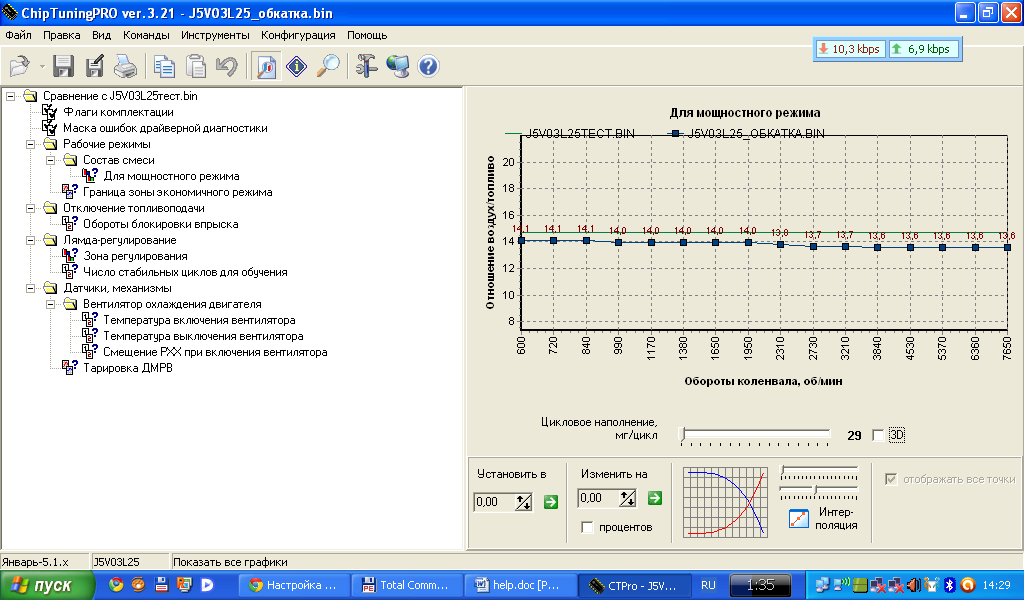Enable the 3D checkbox

(x=879, y=435)
